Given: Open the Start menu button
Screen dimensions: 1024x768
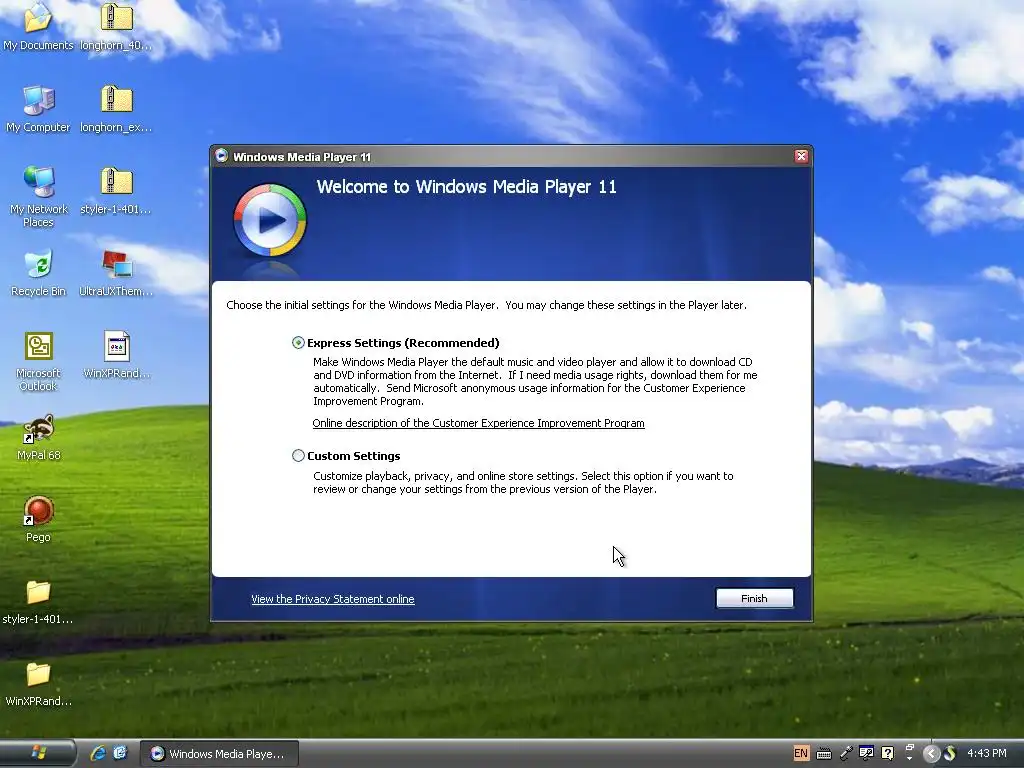Looking at the screenshot, I should pyautogui.click(x=38, y=753).
